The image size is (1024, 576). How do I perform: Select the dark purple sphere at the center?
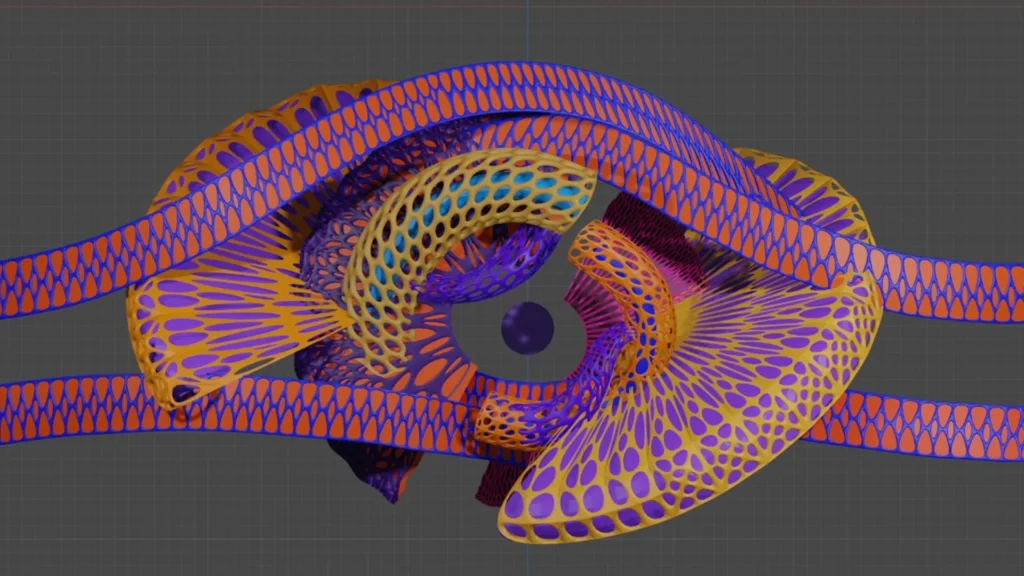(x=528, y=328)
